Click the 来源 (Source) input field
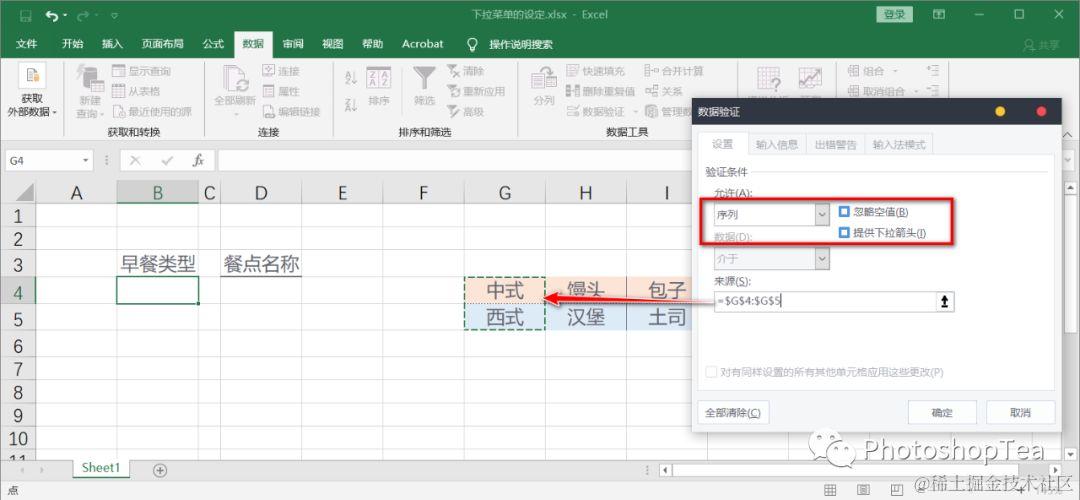 [x=824, y=301]
